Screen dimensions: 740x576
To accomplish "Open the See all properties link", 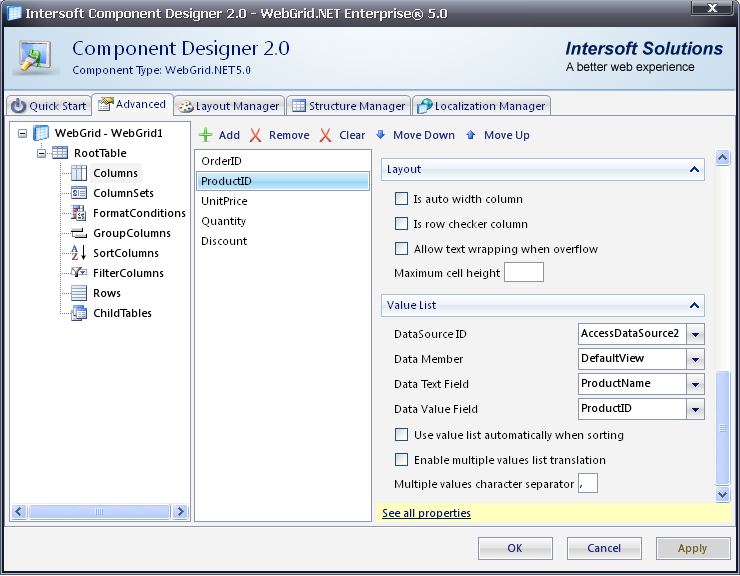I will coord(426,513).
